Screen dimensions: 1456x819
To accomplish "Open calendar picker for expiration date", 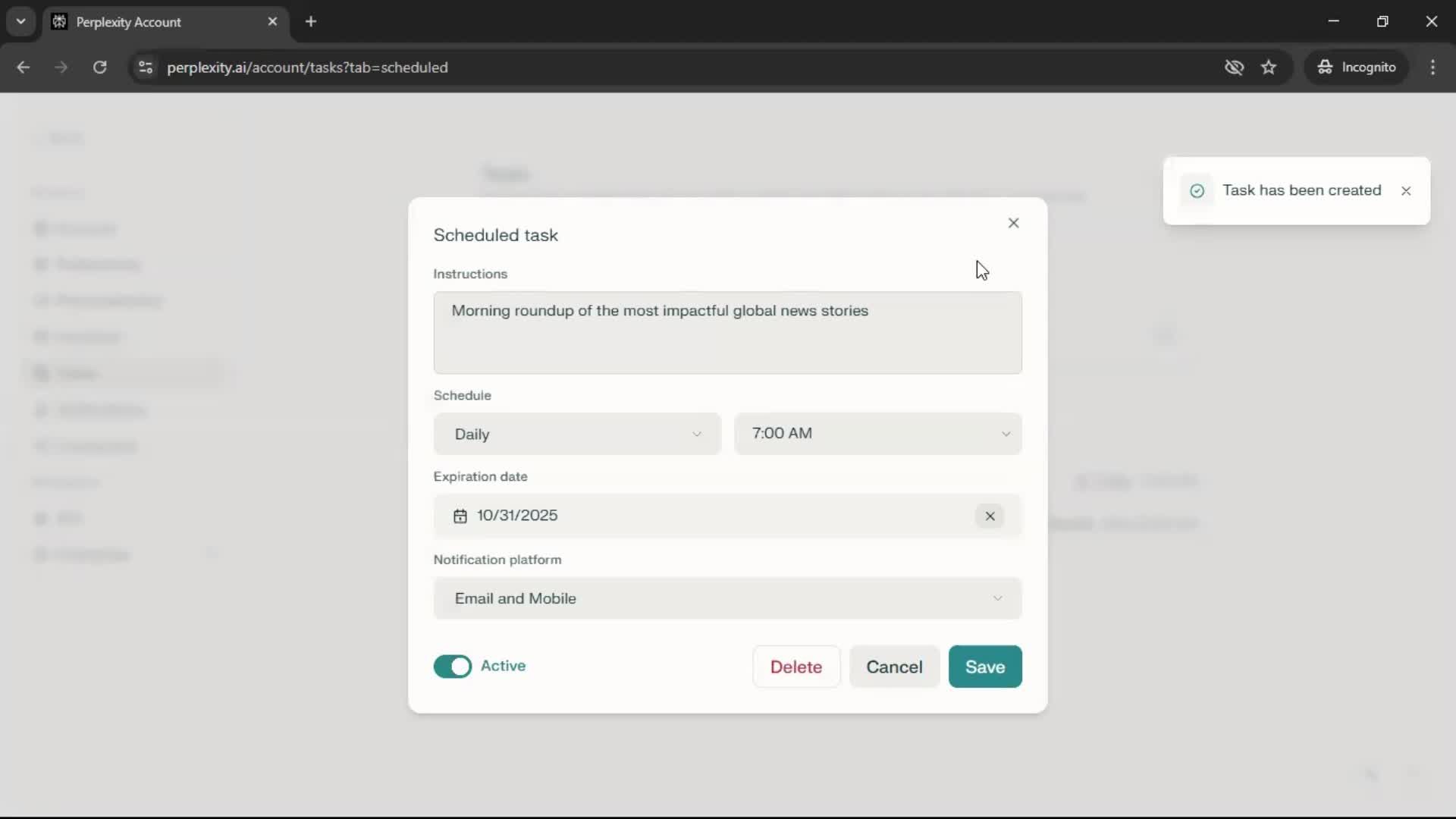I will pyautogui.click(x=460, y=516).
